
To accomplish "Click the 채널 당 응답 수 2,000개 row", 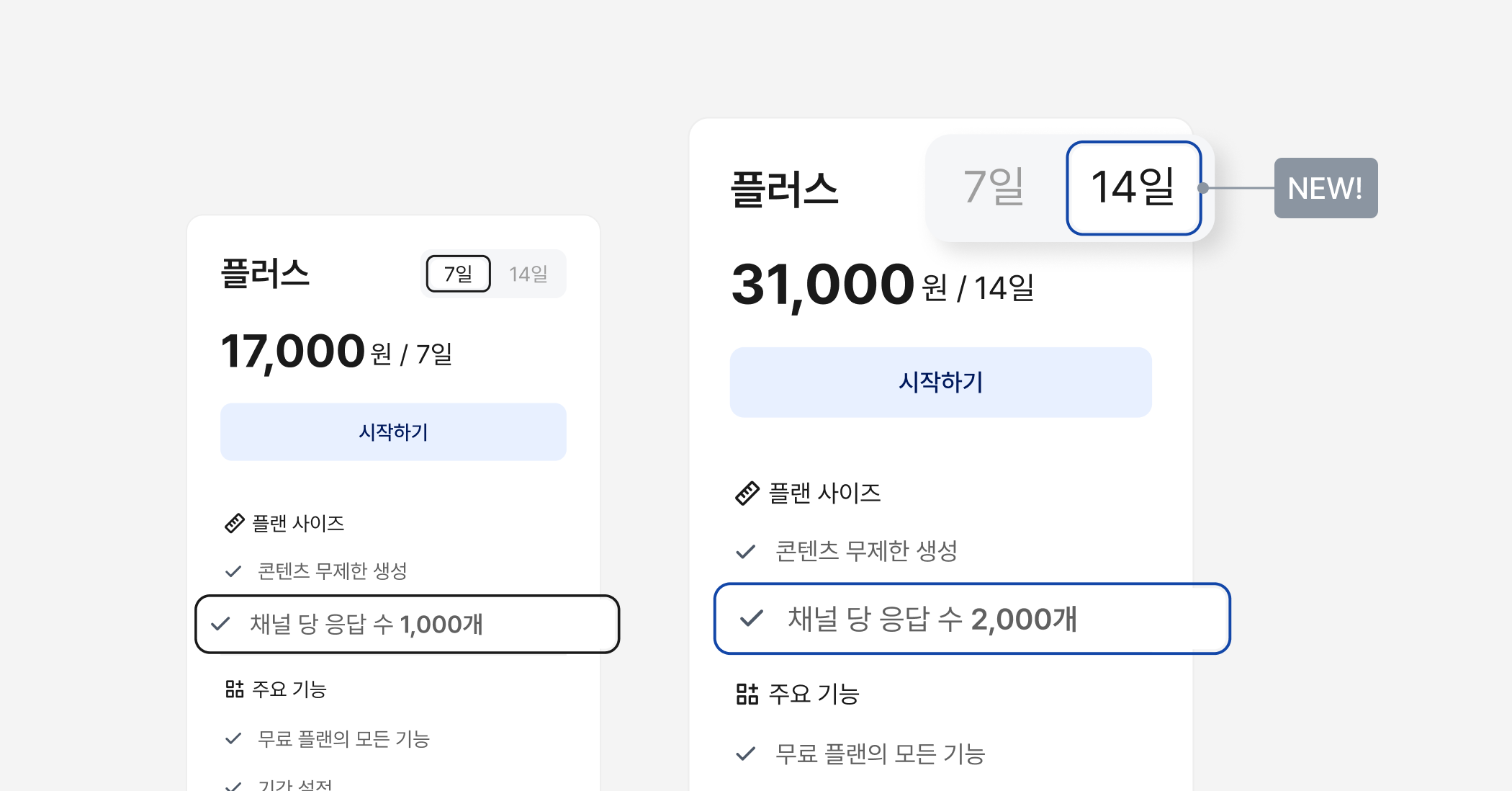I will point(972,619).
